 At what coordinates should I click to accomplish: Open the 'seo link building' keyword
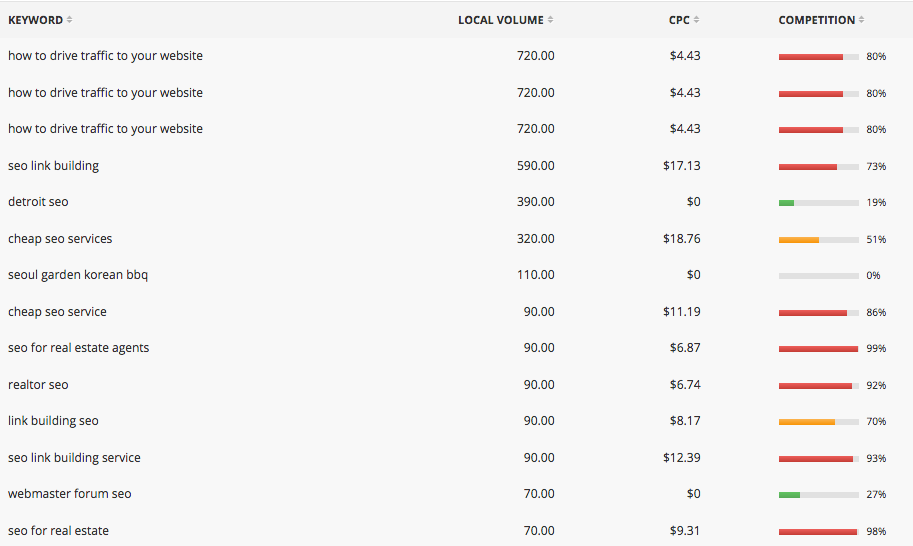coord(54,166)
